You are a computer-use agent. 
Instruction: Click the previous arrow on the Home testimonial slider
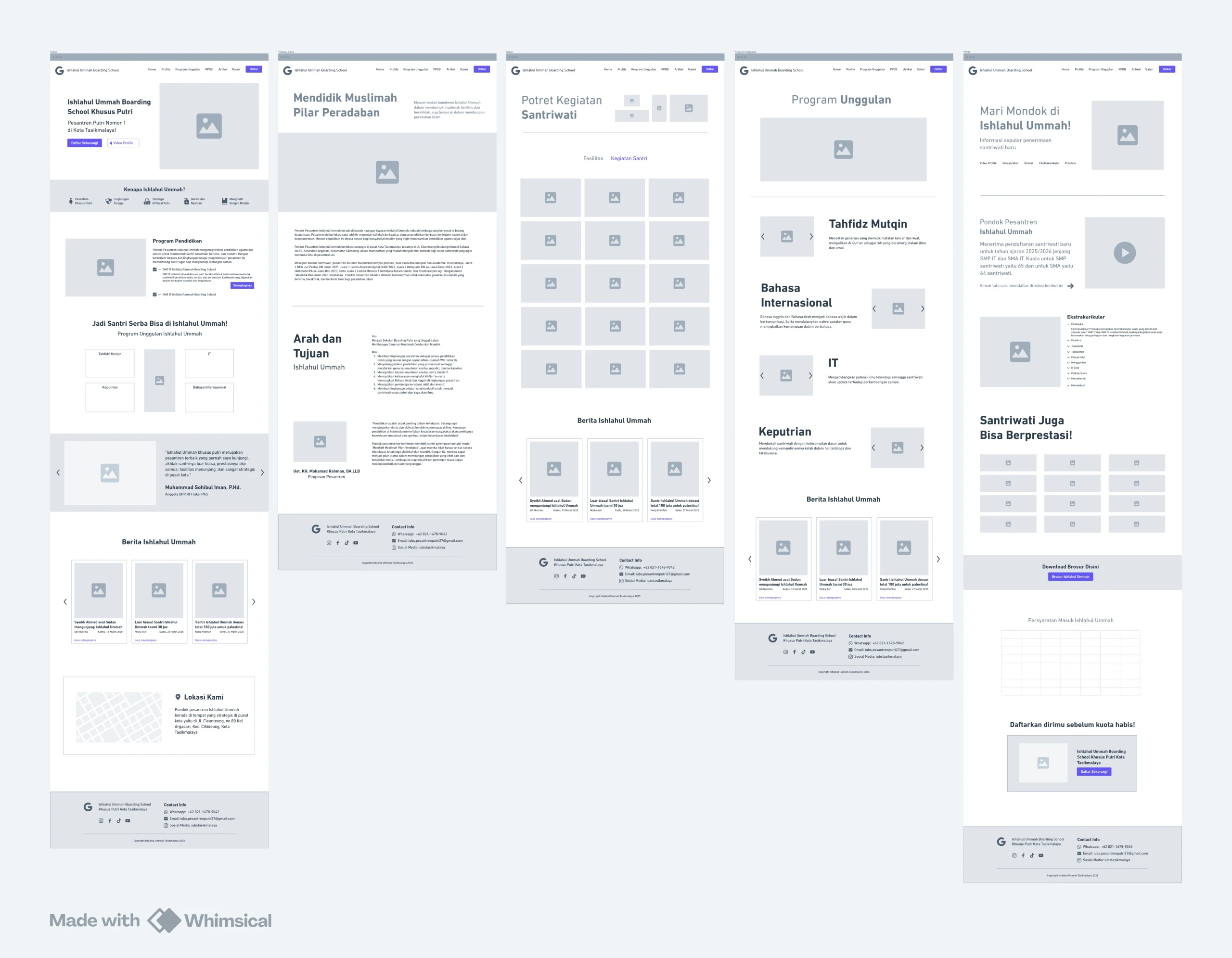58,473
